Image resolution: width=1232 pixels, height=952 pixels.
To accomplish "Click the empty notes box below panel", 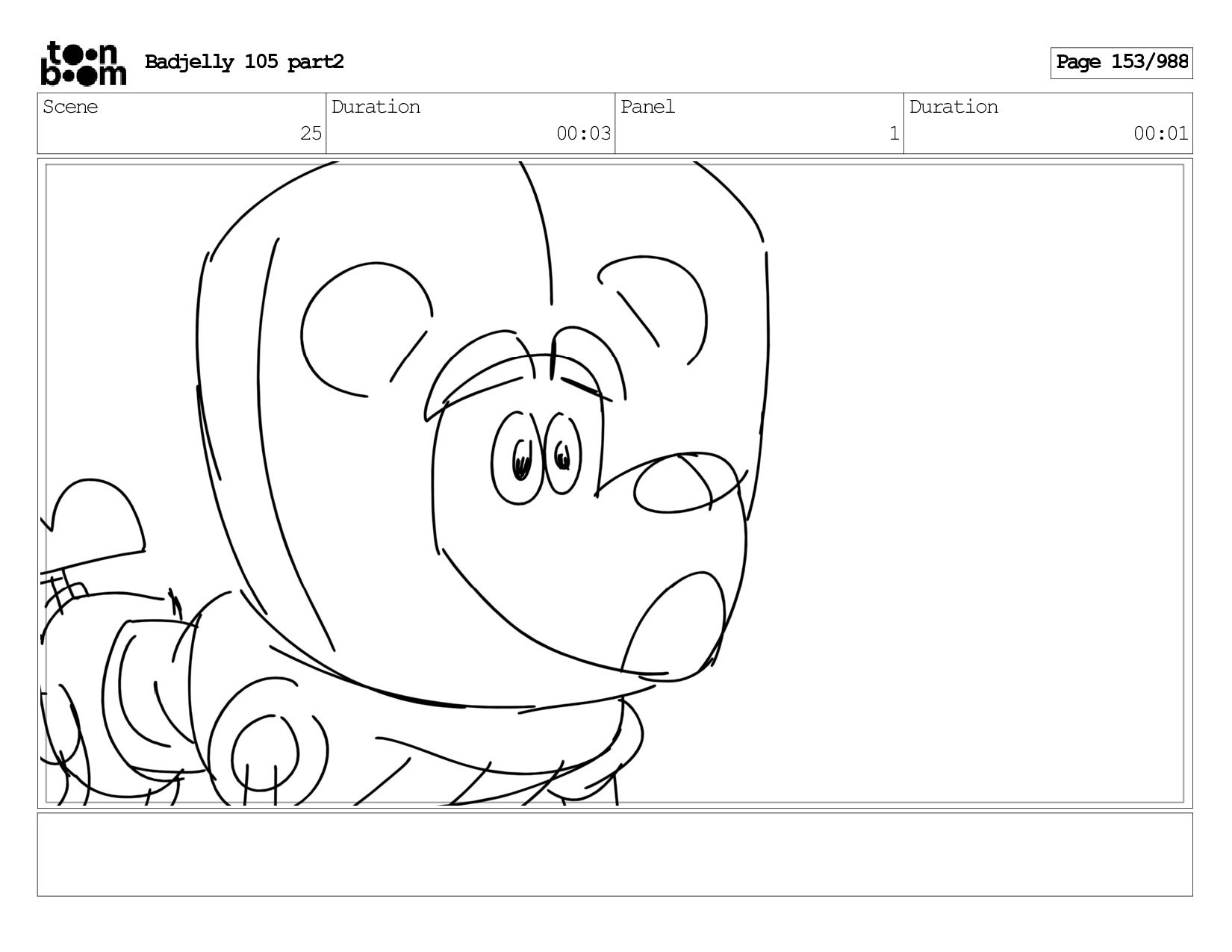I will pyautogui.click(x=615, y=854).
